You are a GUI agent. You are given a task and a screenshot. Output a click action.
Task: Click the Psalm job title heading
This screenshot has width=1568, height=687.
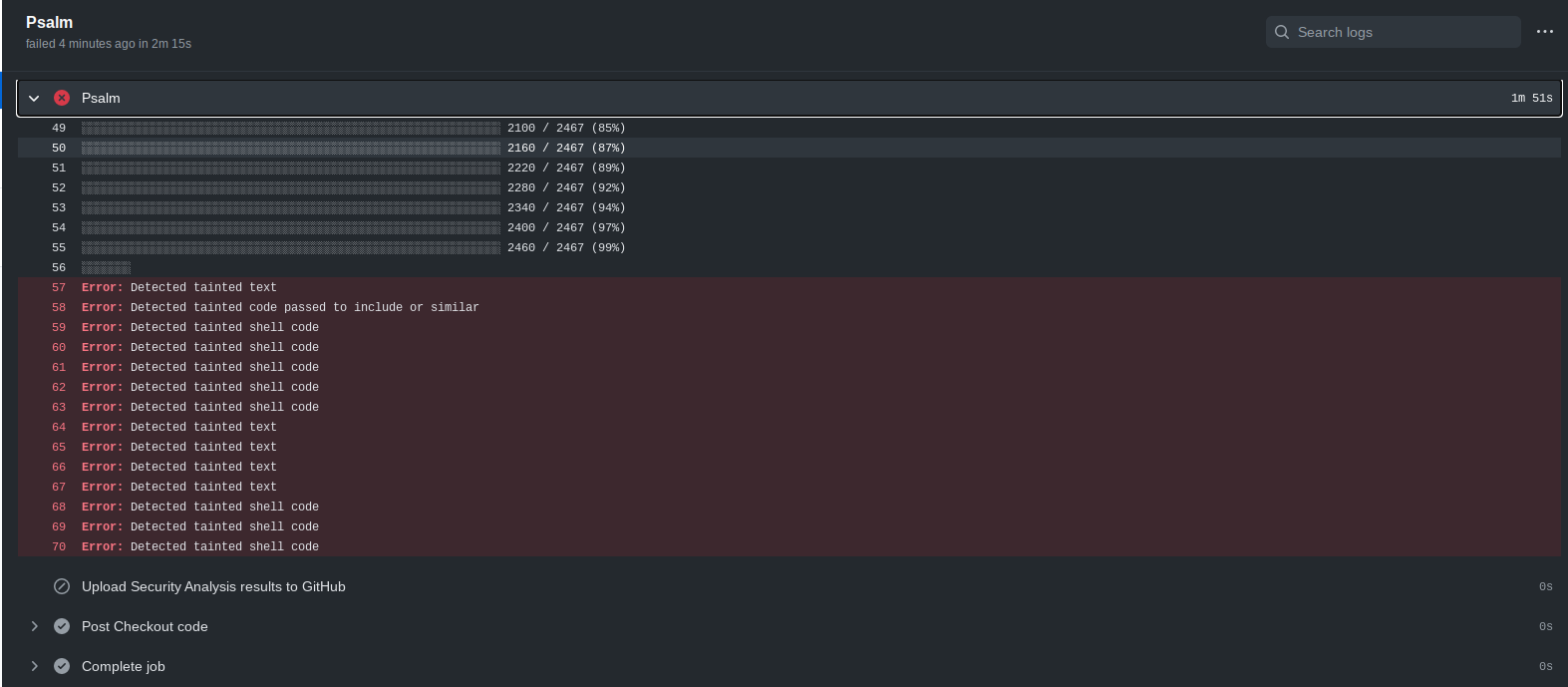tap(48, 22)
